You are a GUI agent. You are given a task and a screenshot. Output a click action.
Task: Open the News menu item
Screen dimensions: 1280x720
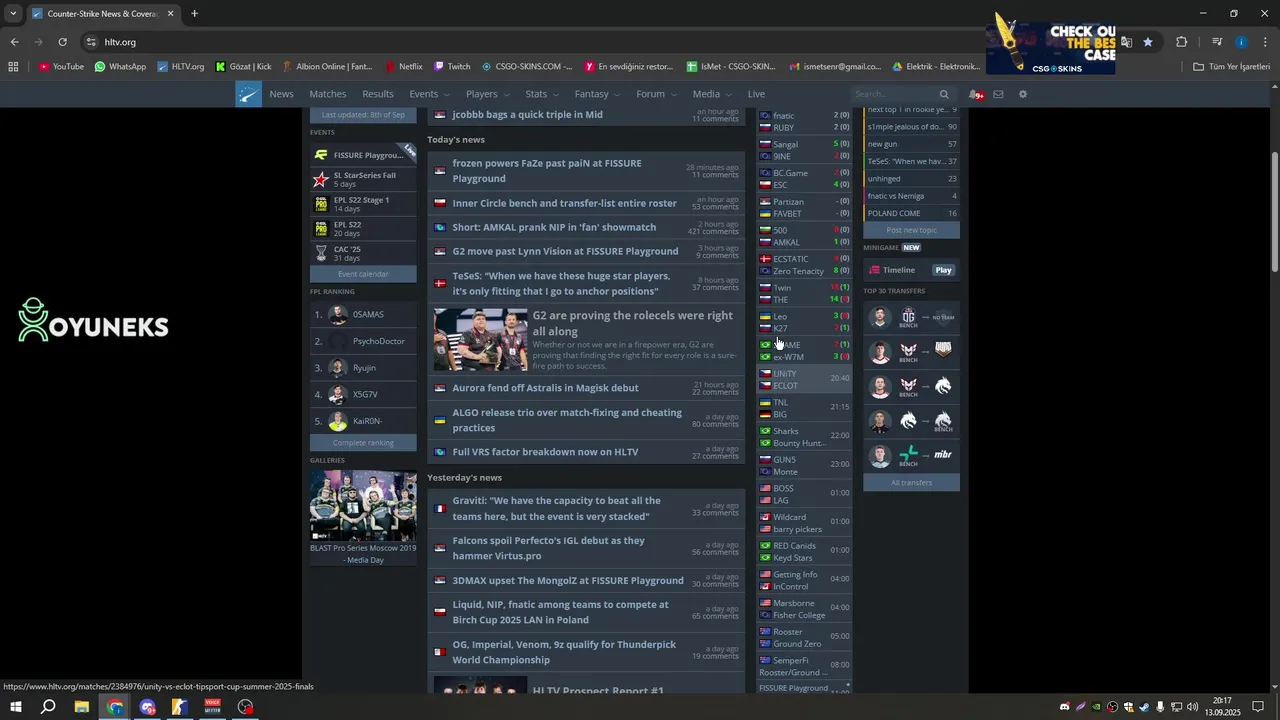281,94
